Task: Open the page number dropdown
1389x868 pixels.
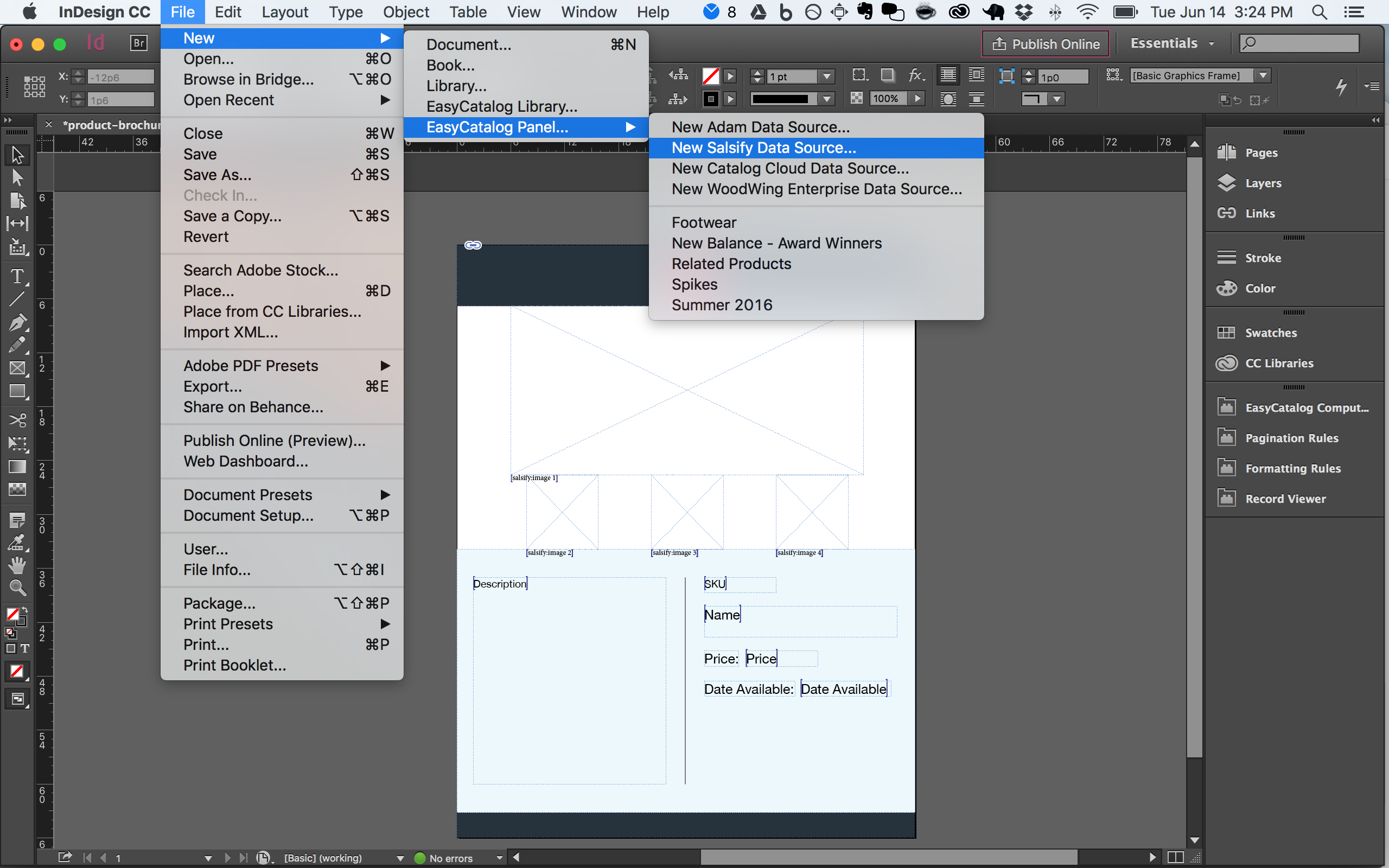Action: pos(208,858)
